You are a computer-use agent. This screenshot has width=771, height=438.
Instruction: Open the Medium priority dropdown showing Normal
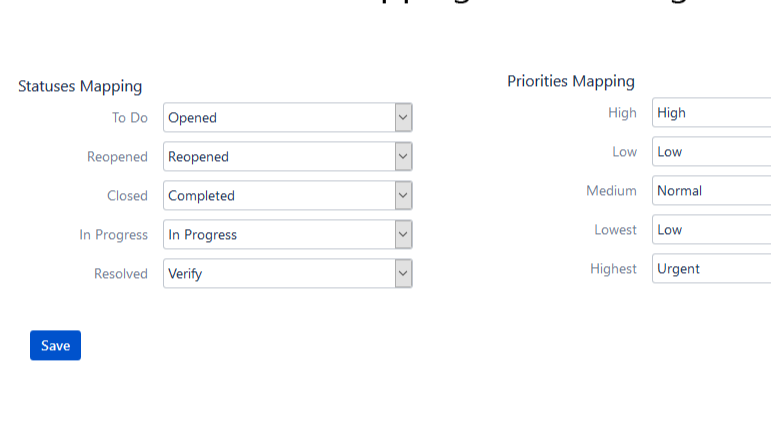click(x=710, y=191)
